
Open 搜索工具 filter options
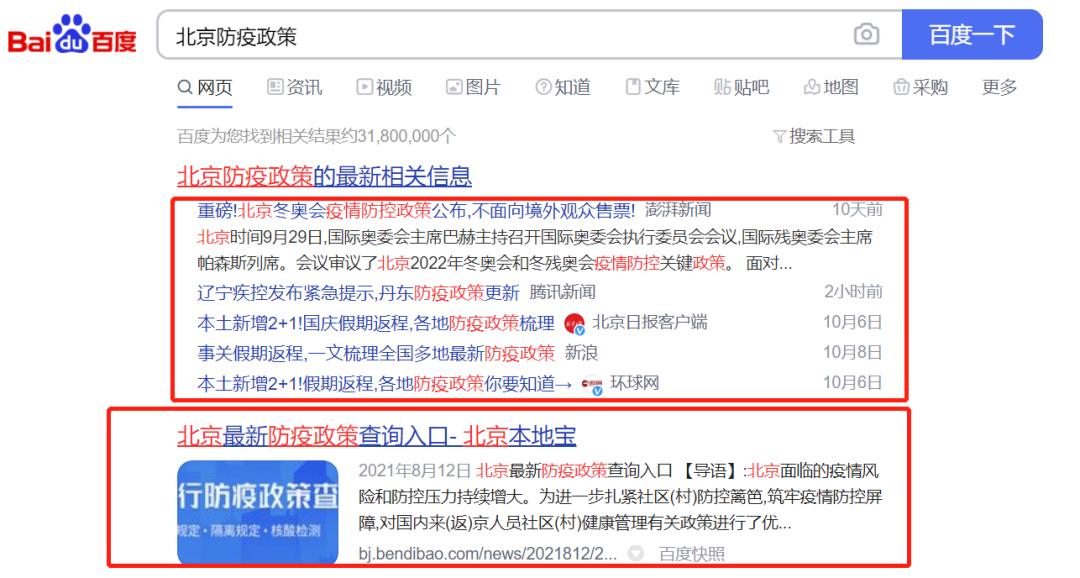(814, 136)
